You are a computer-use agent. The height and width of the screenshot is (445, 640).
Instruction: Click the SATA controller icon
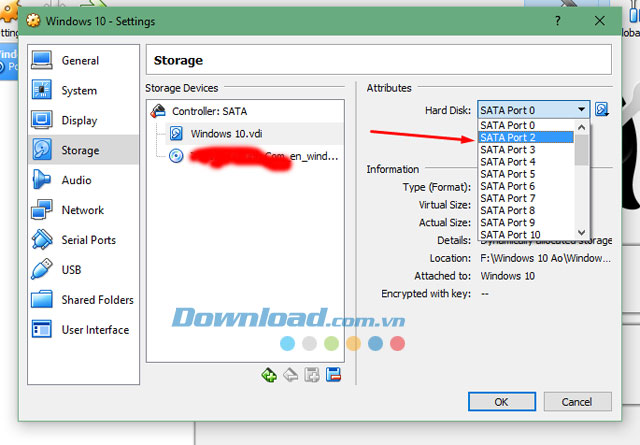point(158,111)
